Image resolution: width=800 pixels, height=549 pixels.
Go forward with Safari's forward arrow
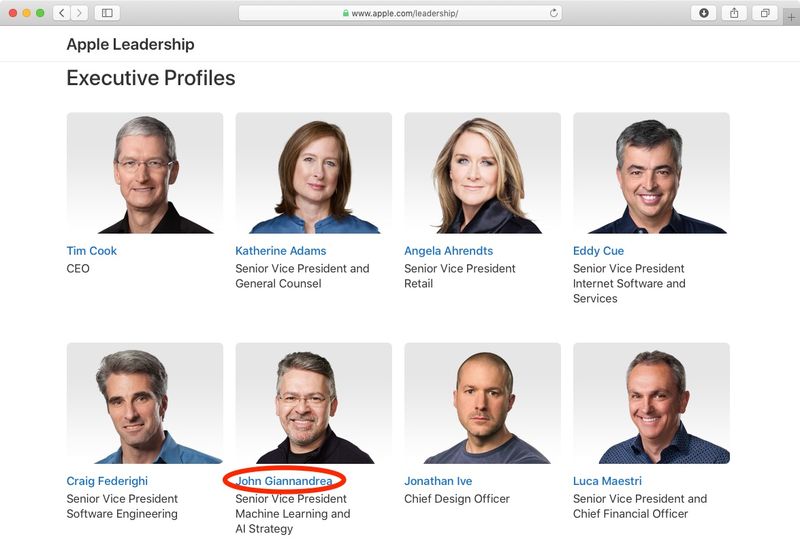pos(79,13)
